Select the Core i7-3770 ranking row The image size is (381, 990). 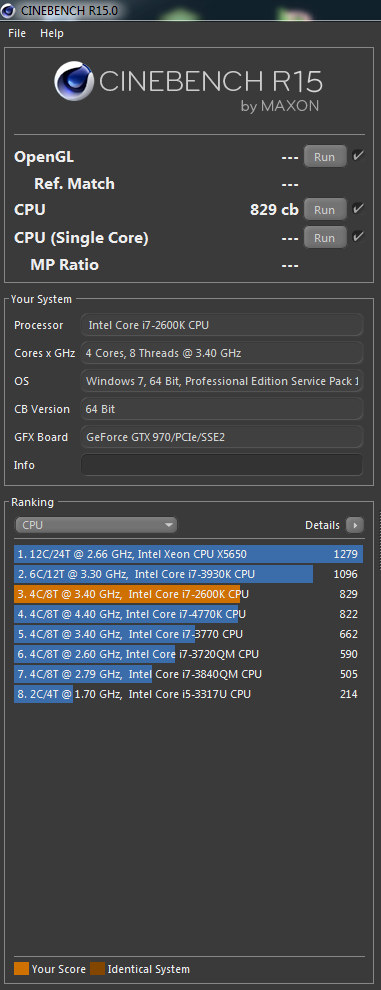pyautogui.click(x=188, y=634)
